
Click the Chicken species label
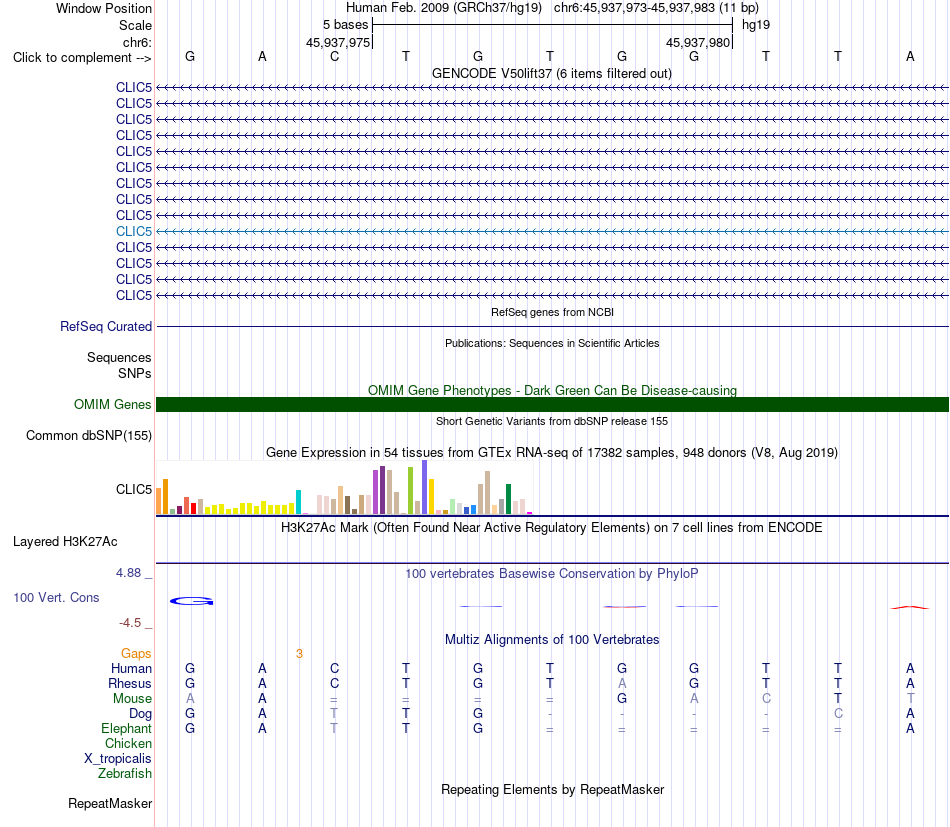pyautogui.click(x=128, y=743)
